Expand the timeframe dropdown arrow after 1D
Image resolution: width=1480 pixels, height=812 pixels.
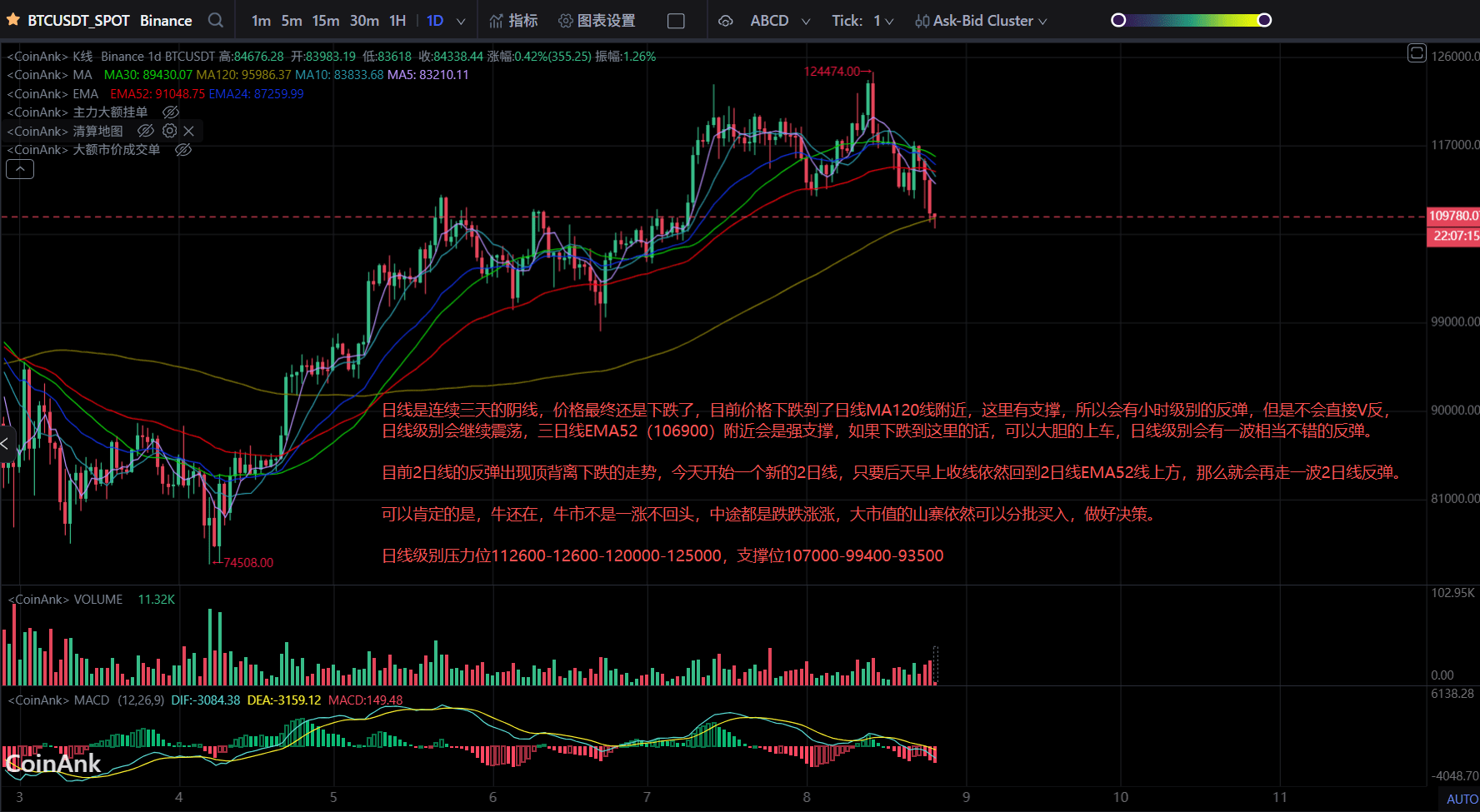pyautogui.click(x=461, y=22)
